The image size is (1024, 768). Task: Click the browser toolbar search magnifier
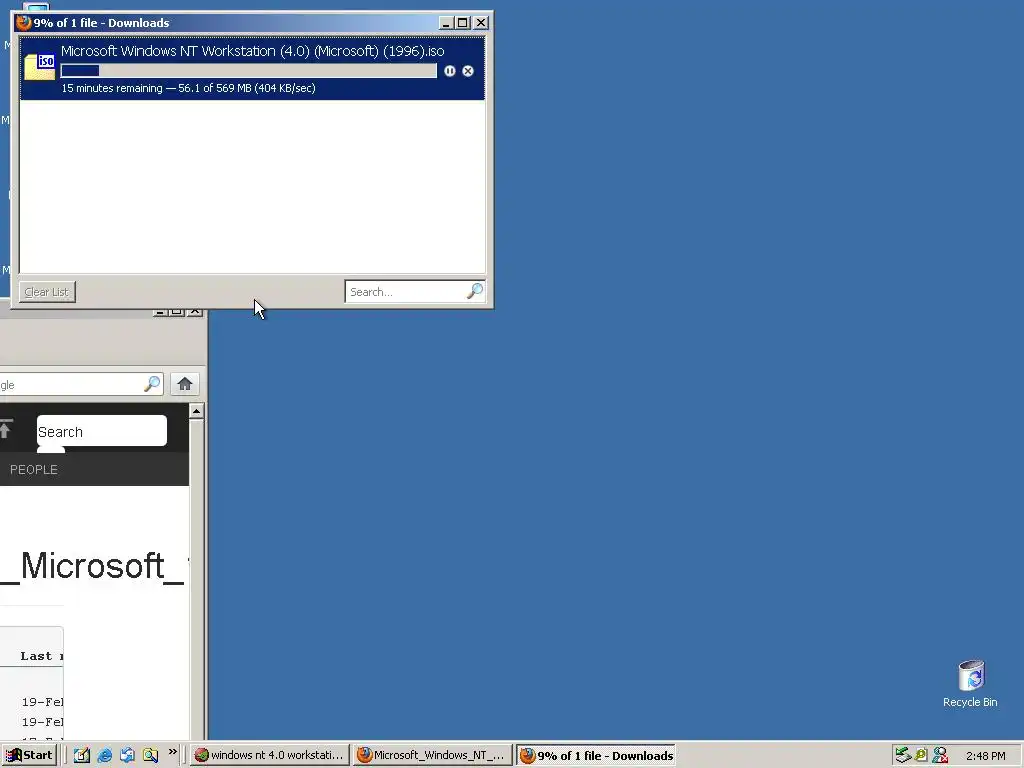point(152,384)
